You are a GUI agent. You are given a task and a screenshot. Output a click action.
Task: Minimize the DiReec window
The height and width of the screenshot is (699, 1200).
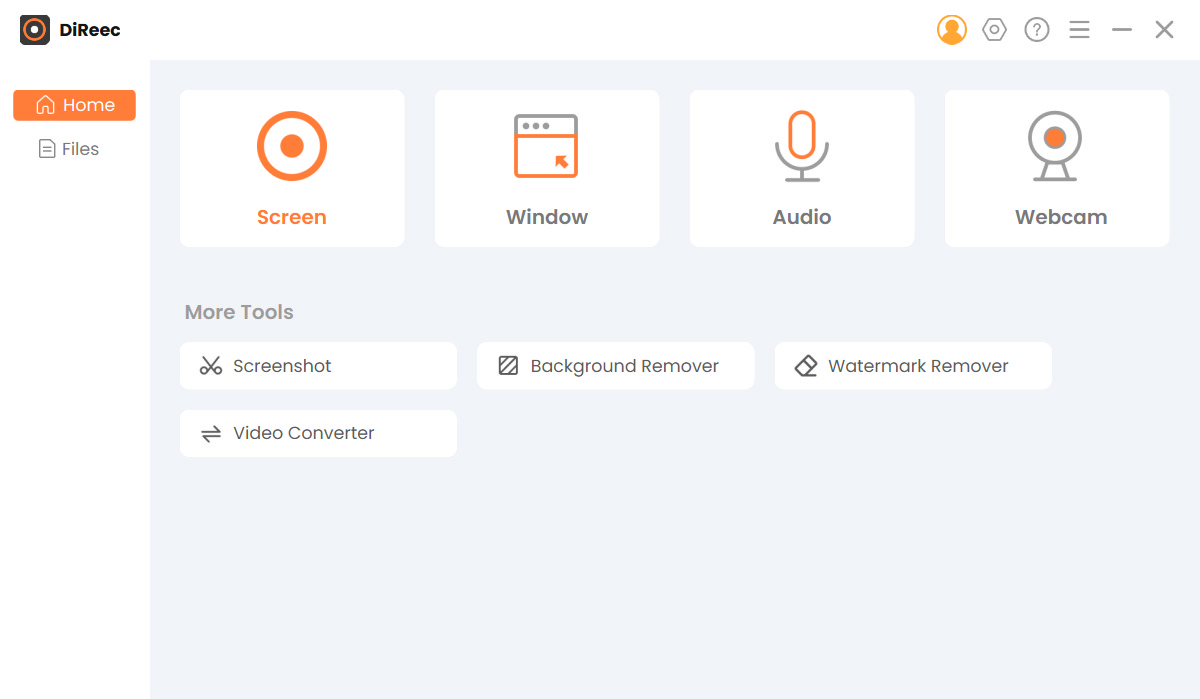point(1122,30)
